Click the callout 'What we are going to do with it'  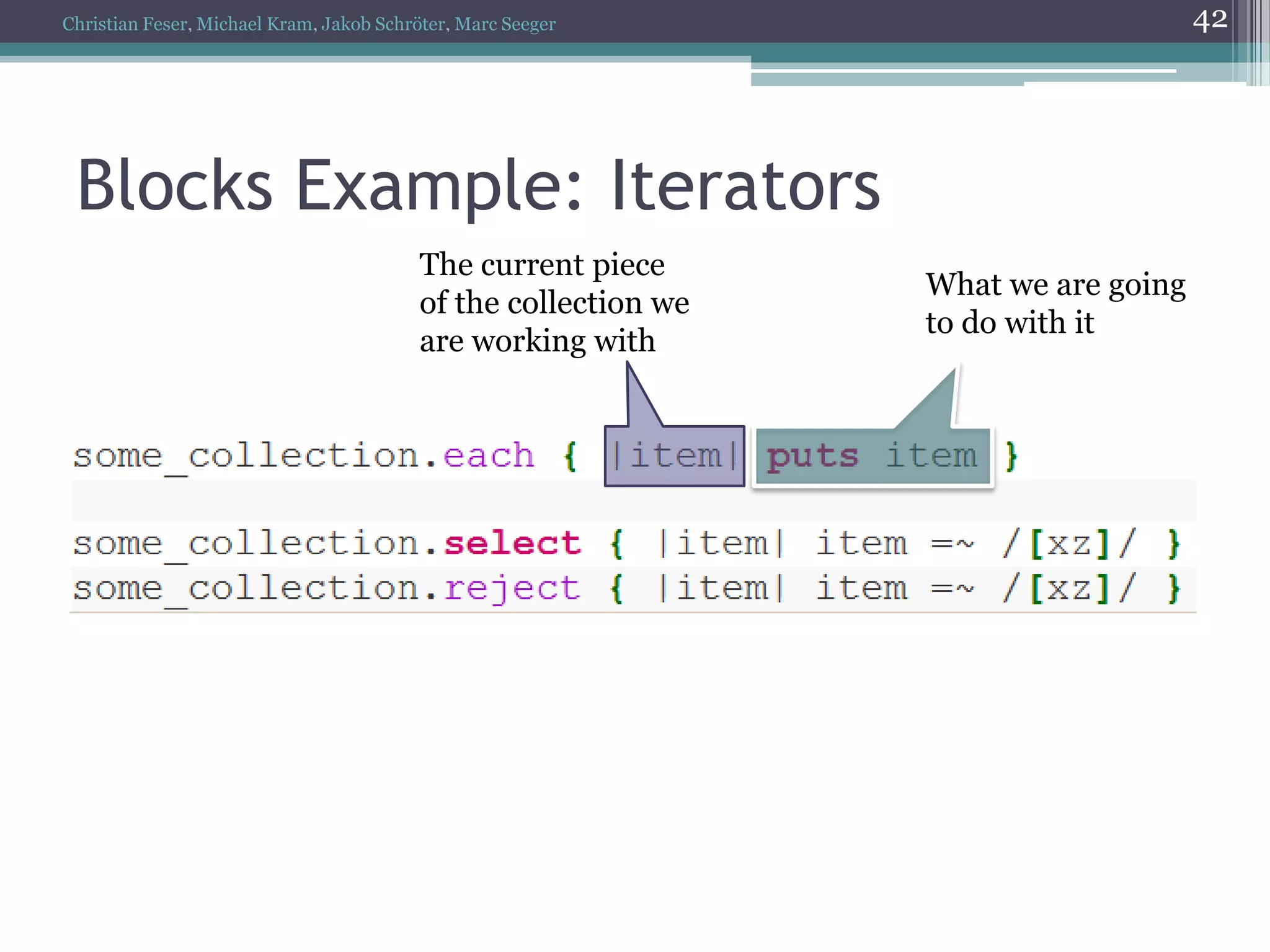click(x=1055, y=303)
